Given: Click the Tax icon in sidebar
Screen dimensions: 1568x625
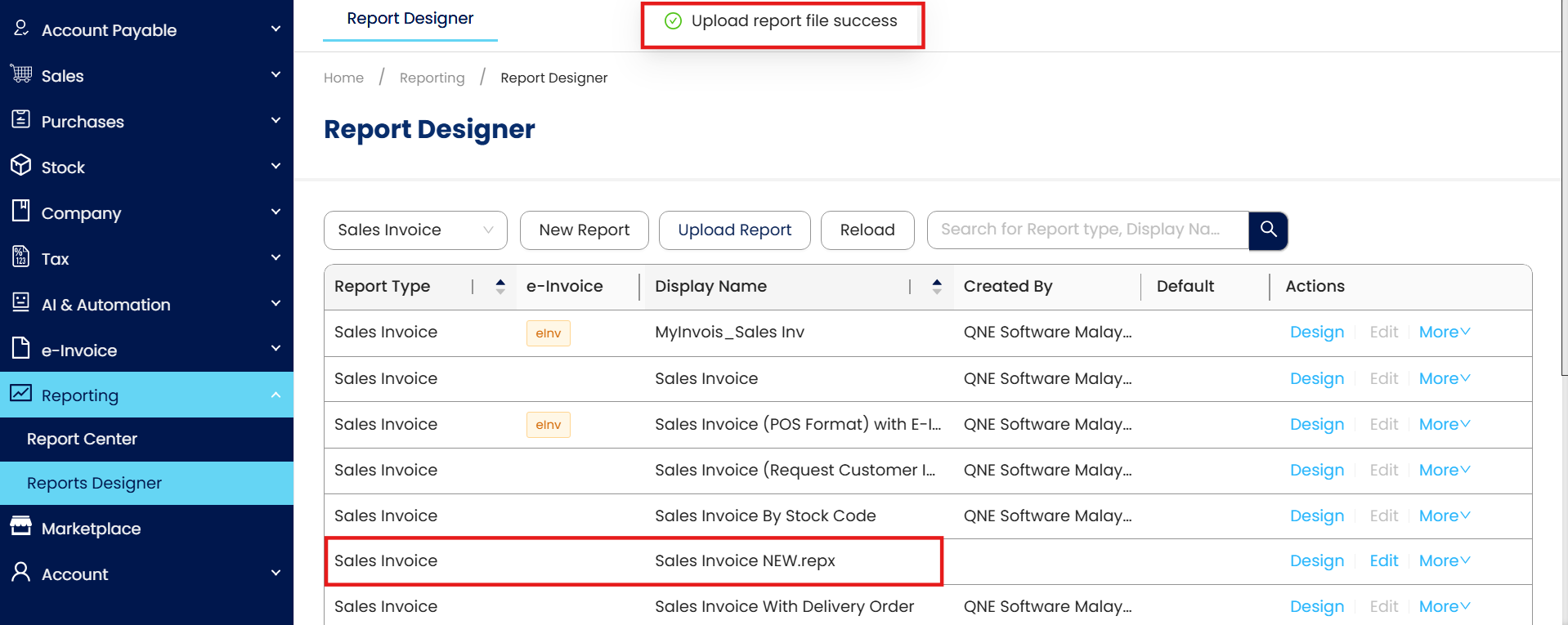Looking at the screenshot, I should click(x=21, y=257).
